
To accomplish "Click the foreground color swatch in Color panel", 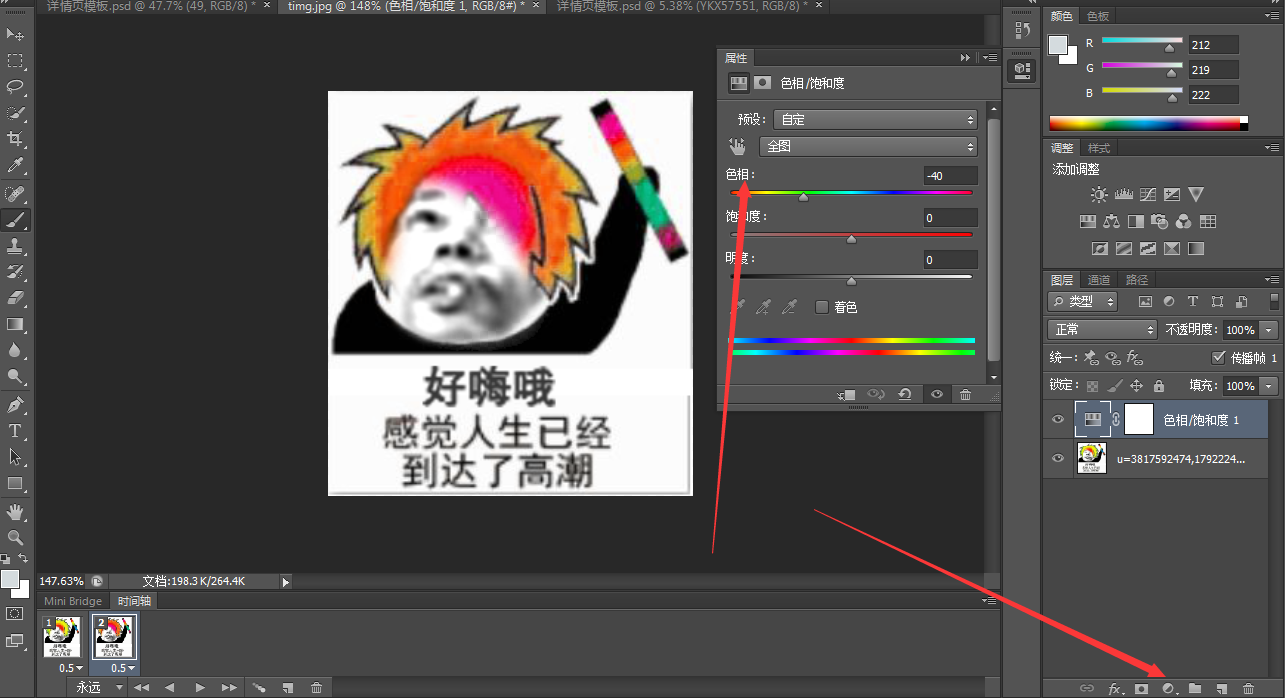I will click(x=1058, y=45).
